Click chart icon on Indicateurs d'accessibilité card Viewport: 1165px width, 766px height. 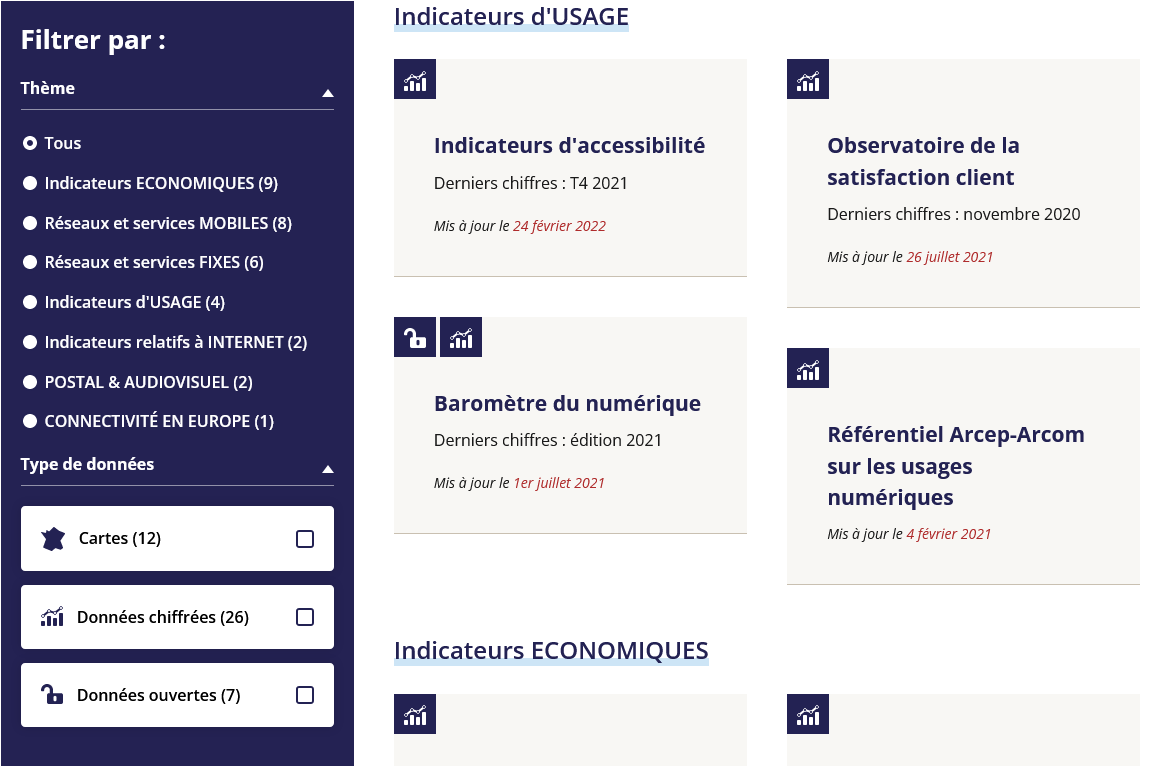coord(415,79)
